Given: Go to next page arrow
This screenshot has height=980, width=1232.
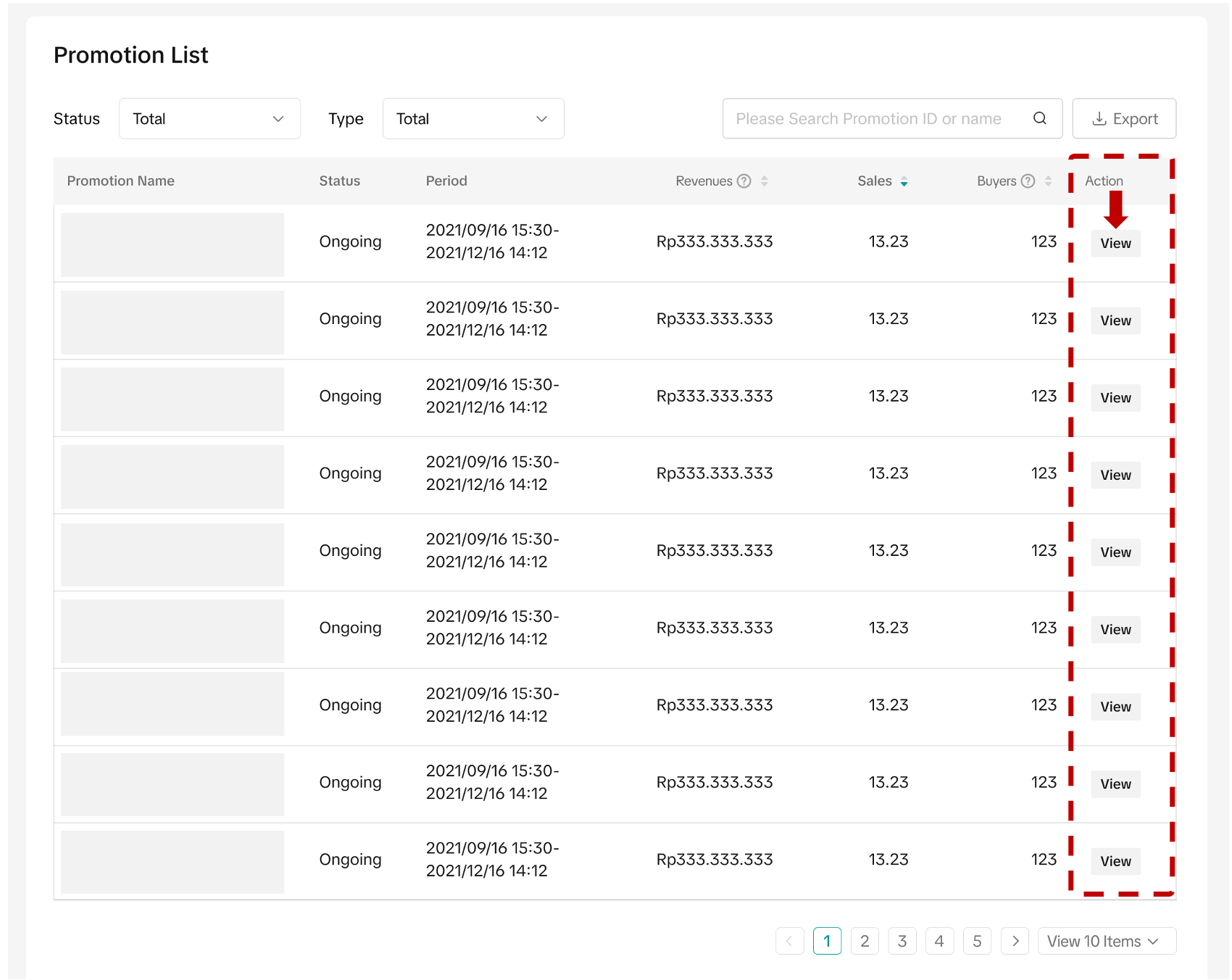Looking at the screenshot, I should [x=1015, y=941].
